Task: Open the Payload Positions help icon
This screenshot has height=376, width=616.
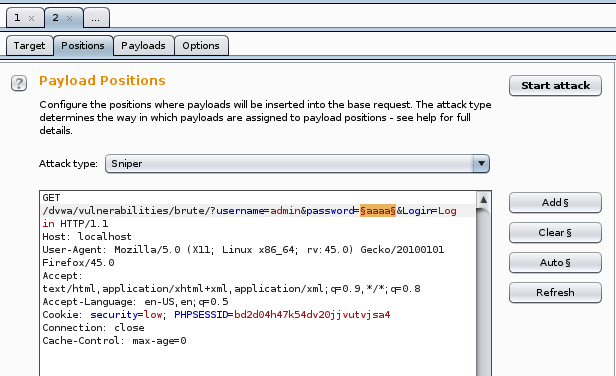Action: [x=19, y=83]
